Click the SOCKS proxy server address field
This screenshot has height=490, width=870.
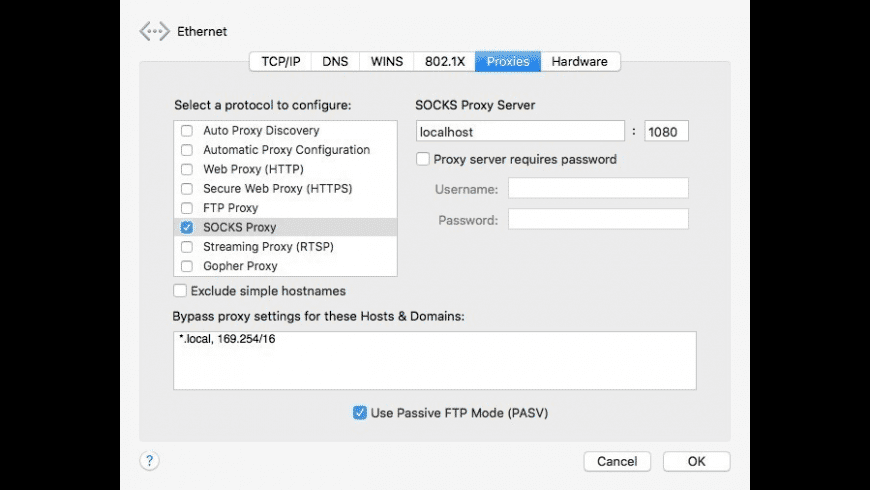[520, 132]
